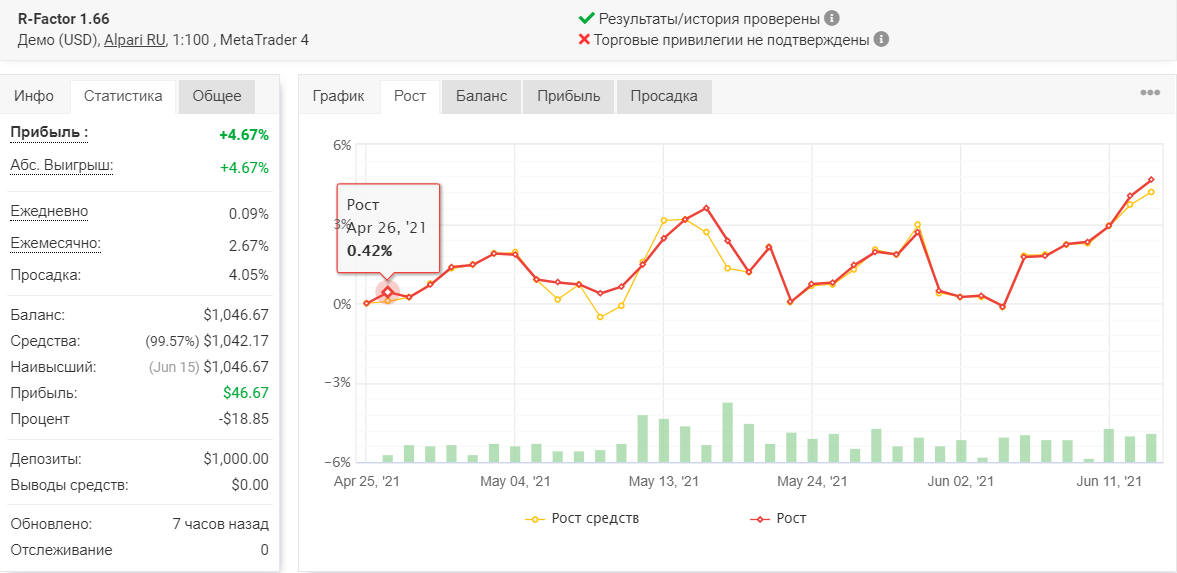Click the red X unverified privileges icon
The width and height of the screenshot is (1177, 573).
click(585, 40)
